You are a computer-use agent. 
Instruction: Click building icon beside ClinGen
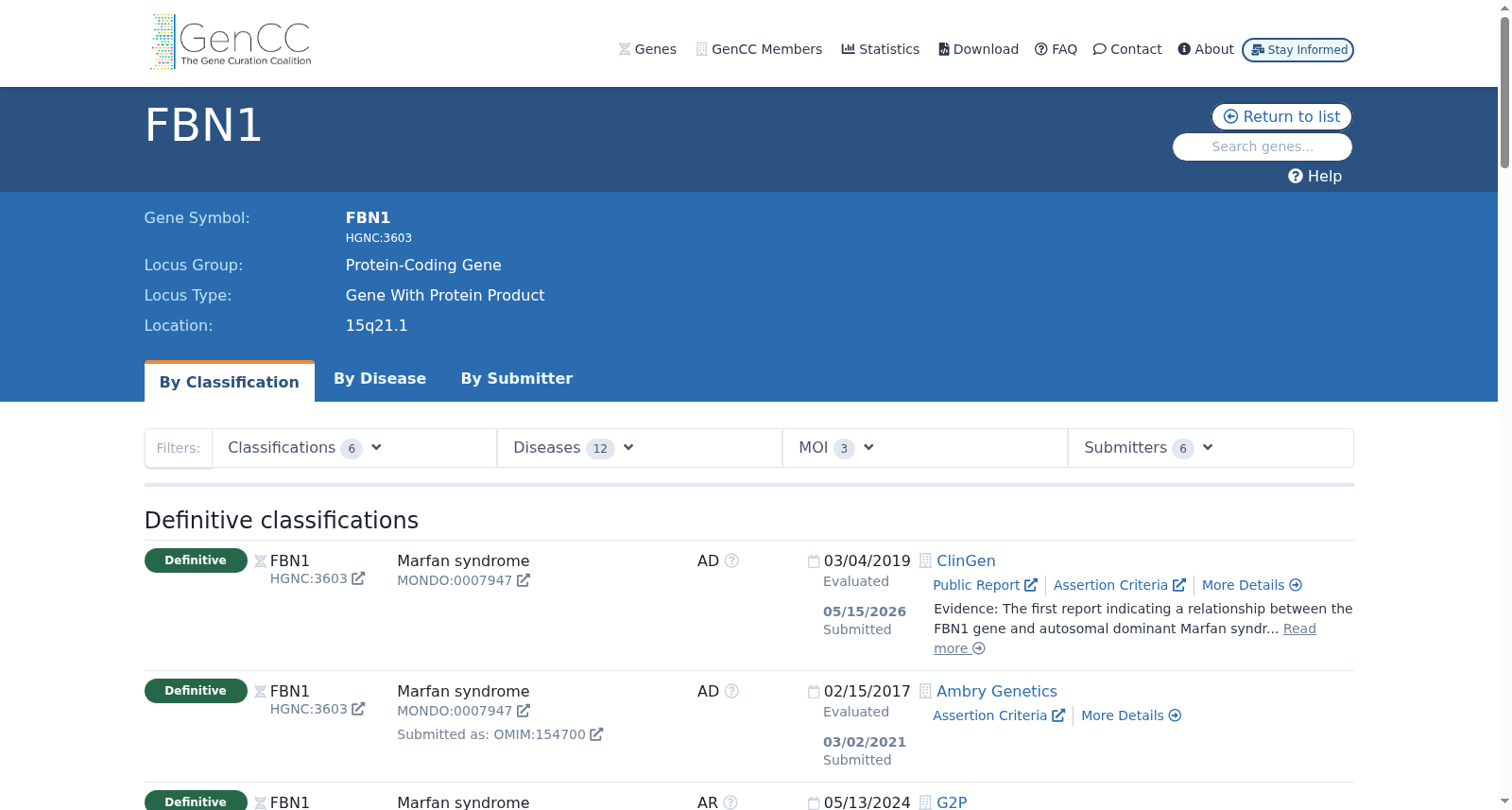[x=926, y=560]
